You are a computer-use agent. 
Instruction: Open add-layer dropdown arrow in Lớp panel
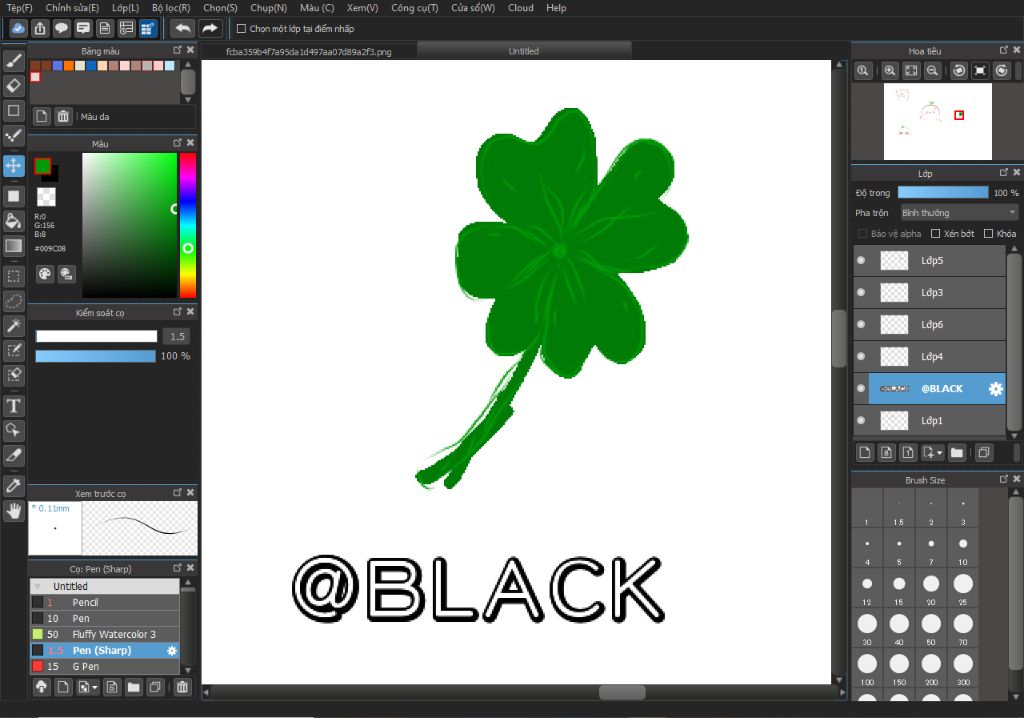[940, 452]
